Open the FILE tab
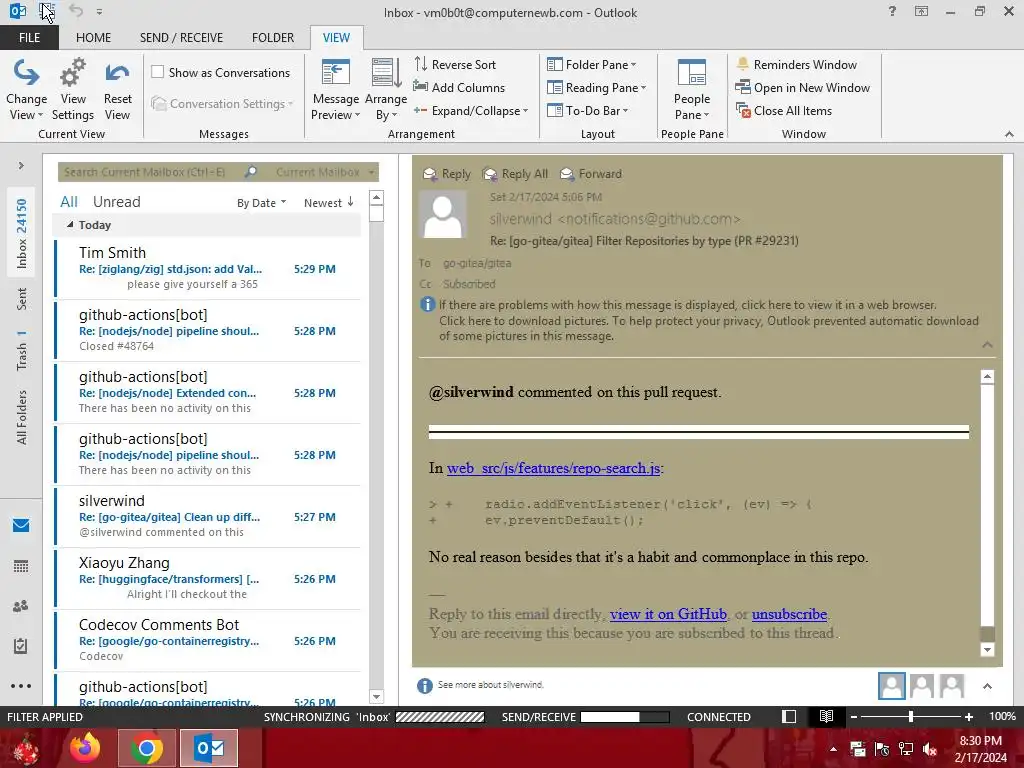1024x768 pixels. pyautogui.click(x=29, y=37)
